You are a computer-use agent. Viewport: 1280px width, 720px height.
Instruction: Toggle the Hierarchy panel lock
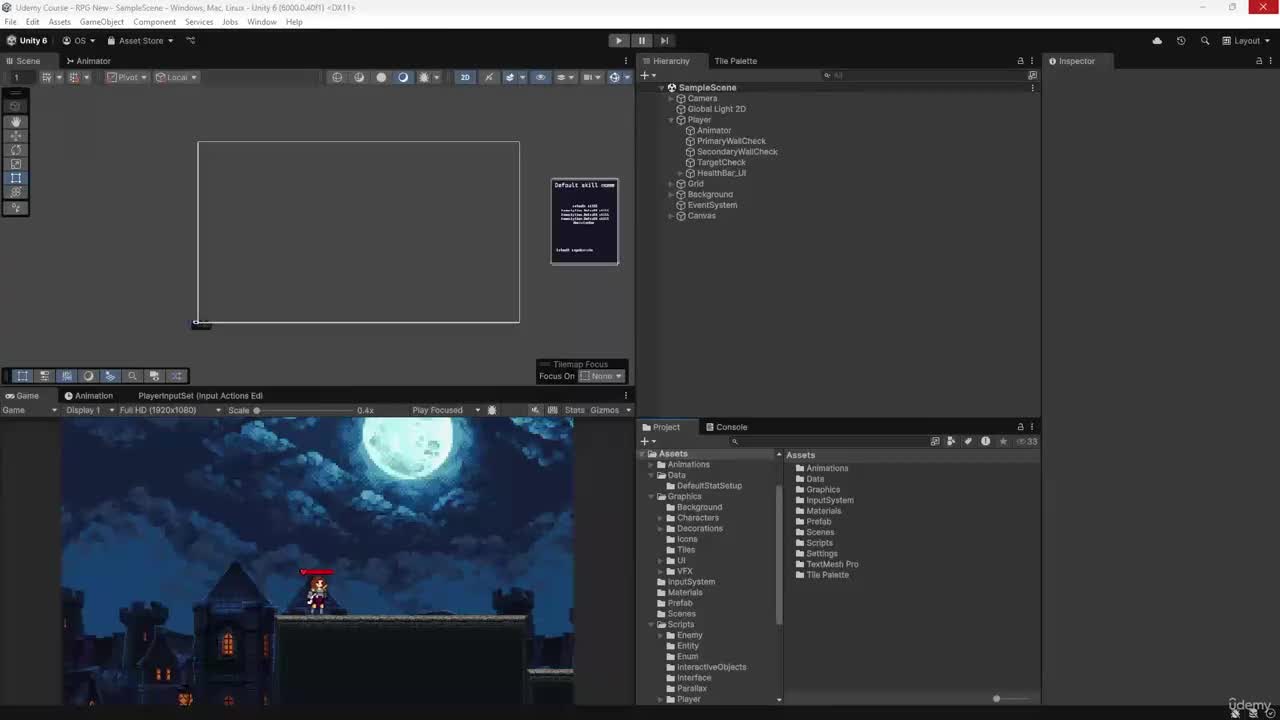tap(1020, 61)
